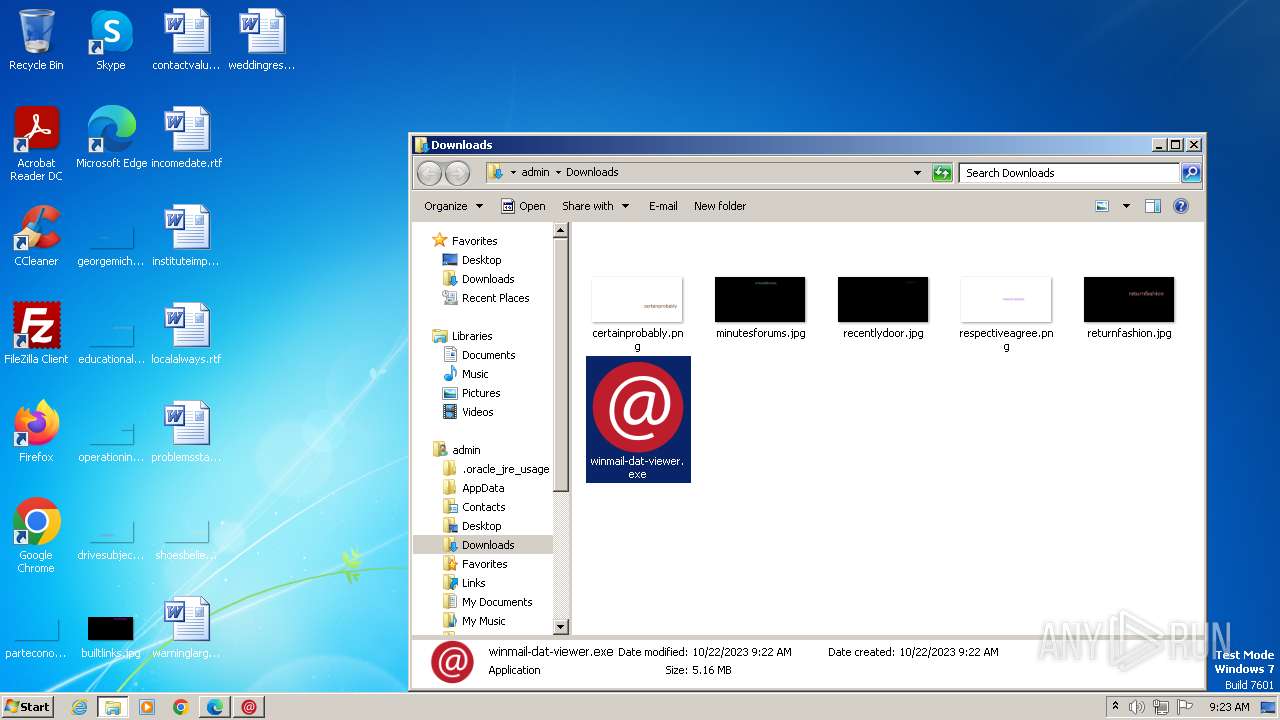Select the weddingres... Word document icon
Viewport: 1280px width, 720px height.
pos(262,40)
